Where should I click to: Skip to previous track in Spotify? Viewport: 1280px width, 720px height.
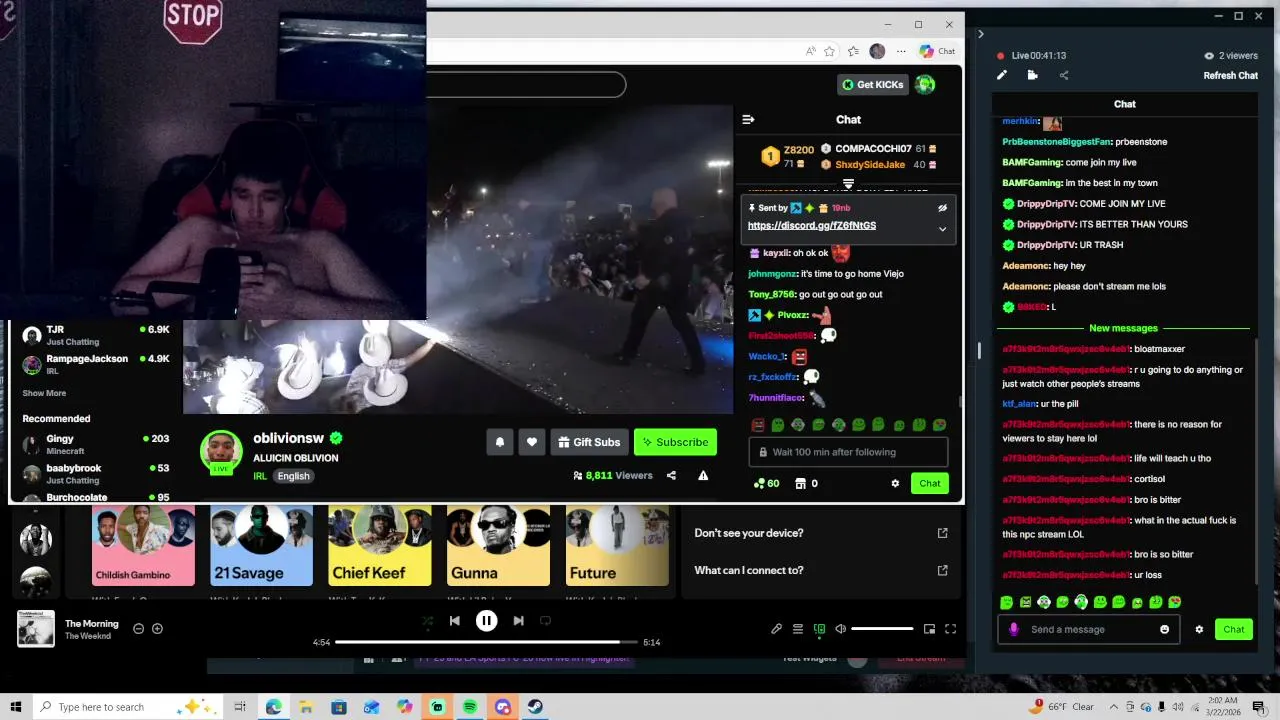[x=455, y=621]
